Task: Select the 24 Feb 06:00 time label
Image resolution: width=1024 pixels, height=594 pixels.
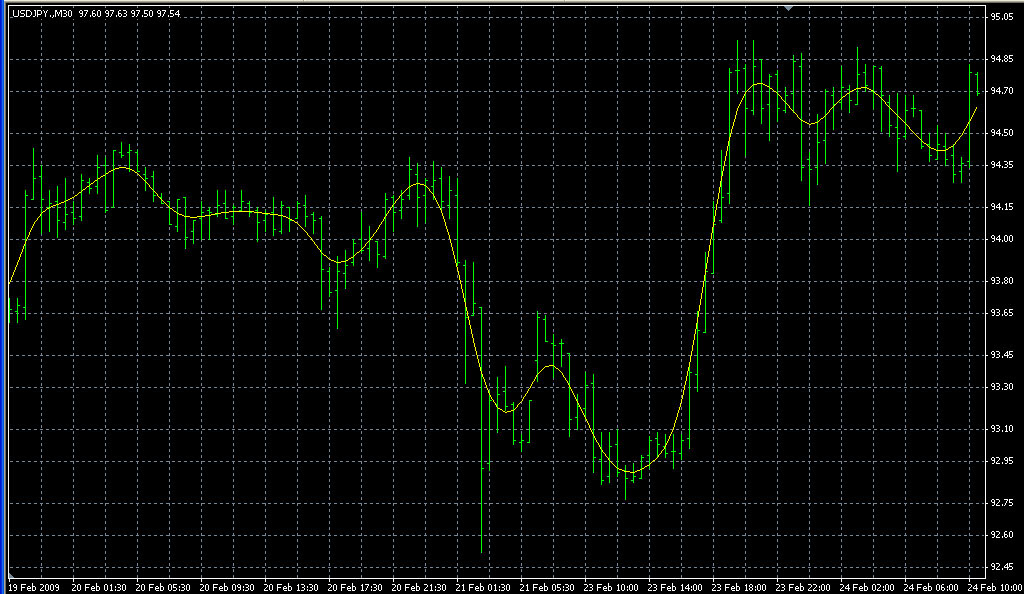Action: [930, 587]
